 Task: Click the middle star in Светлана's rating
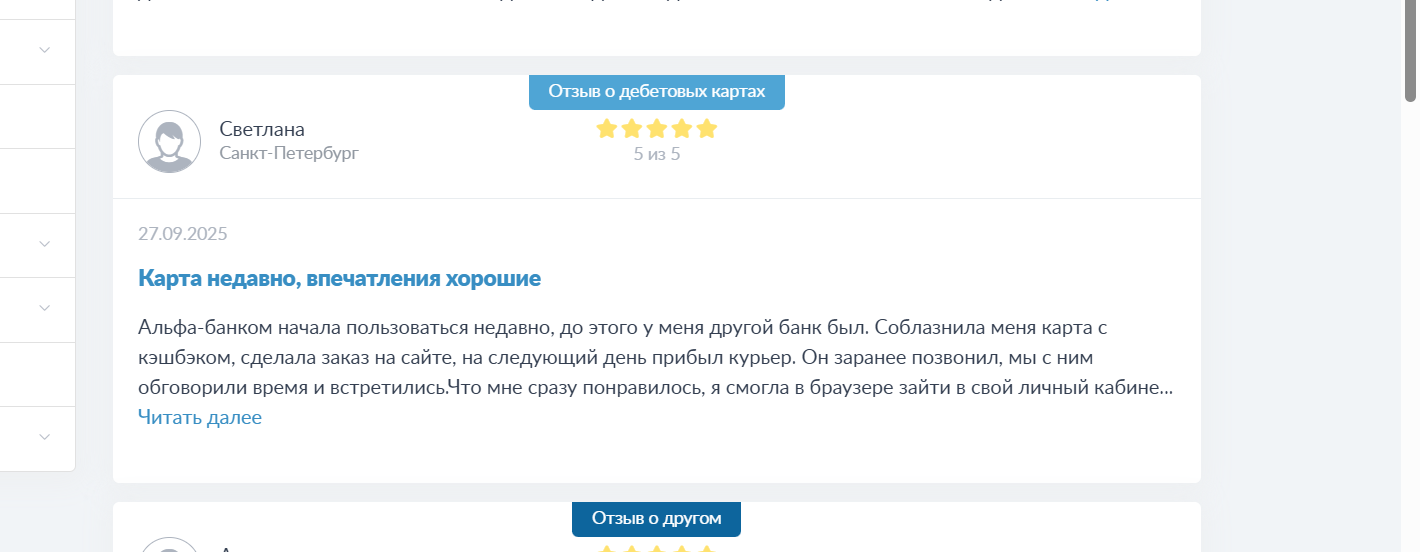[x=657, y=128]
